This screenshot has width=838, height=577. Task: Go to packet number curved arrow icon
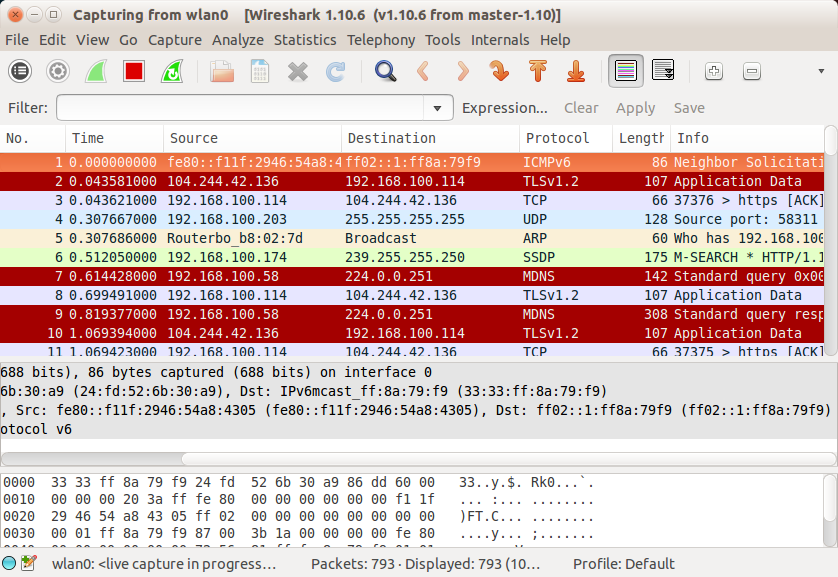point(499,71)
